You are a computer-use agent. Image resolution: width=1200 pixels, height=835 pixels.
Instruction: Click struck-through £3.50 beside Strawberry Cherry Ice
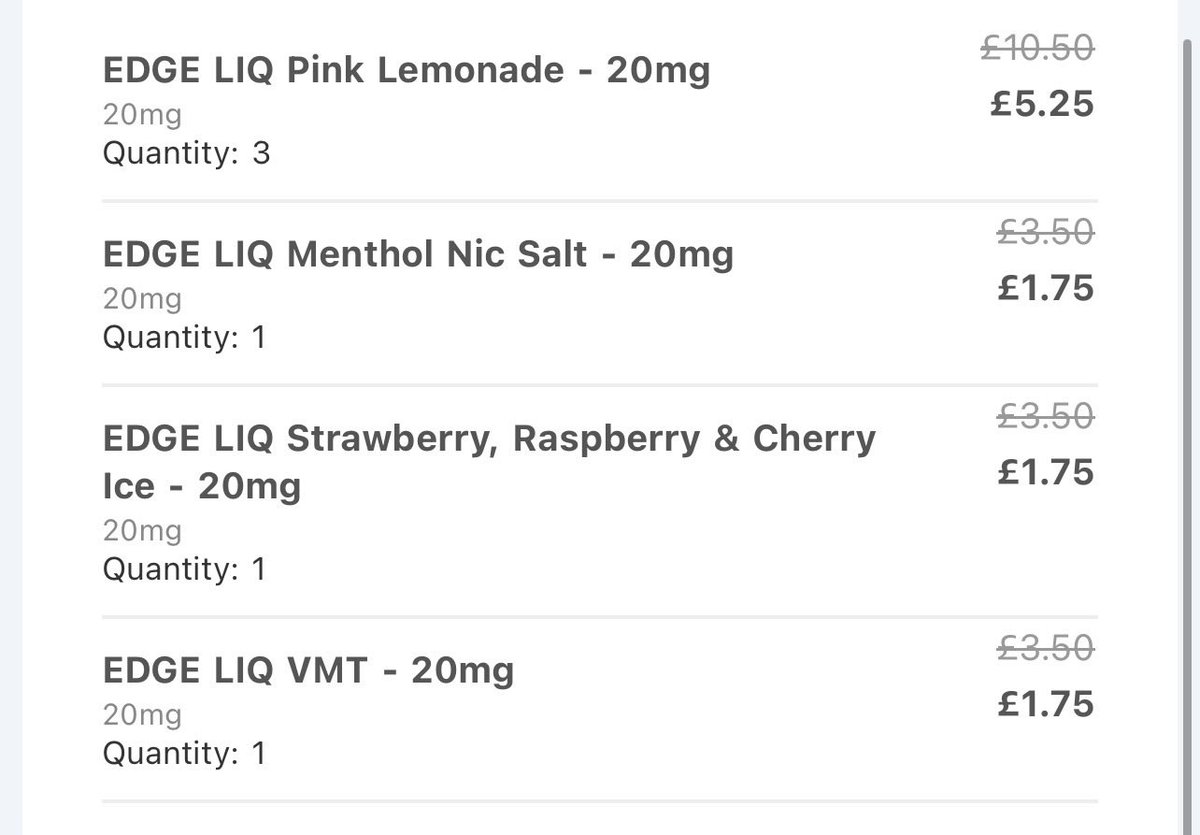tap(1047, 415)
